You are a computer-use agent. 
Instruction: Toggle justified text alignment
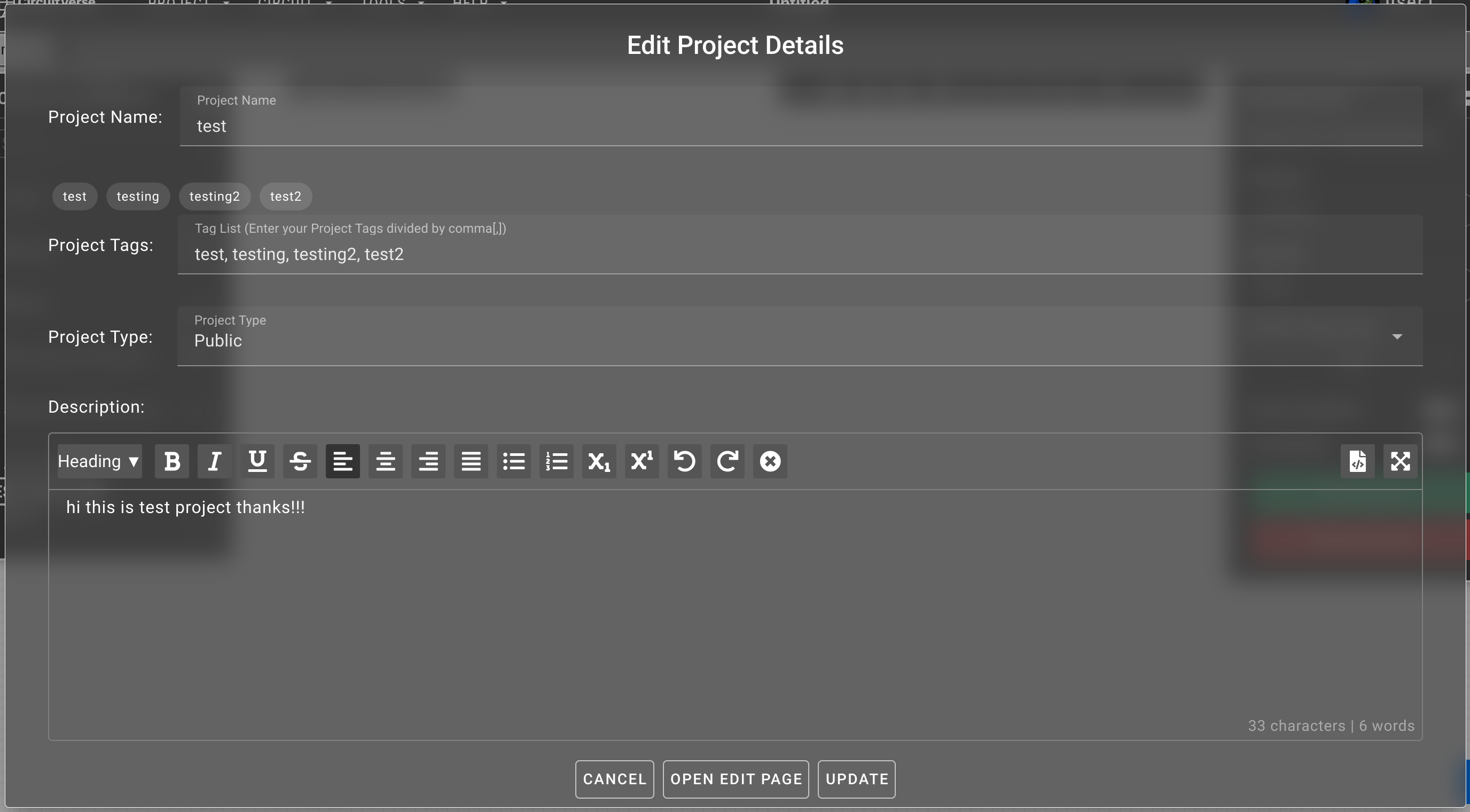click(470, 461)
